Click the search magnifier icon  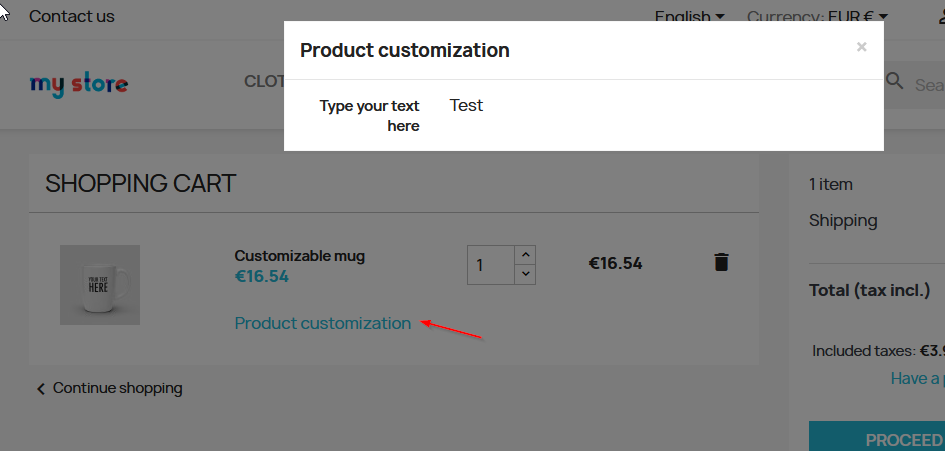pos(895,82)
